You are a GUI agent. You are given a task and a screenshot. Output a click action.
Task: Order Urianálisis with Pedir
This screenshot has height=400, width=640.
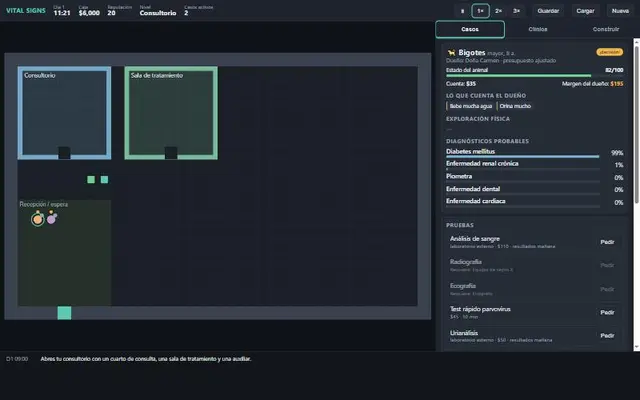coord(607,336)
